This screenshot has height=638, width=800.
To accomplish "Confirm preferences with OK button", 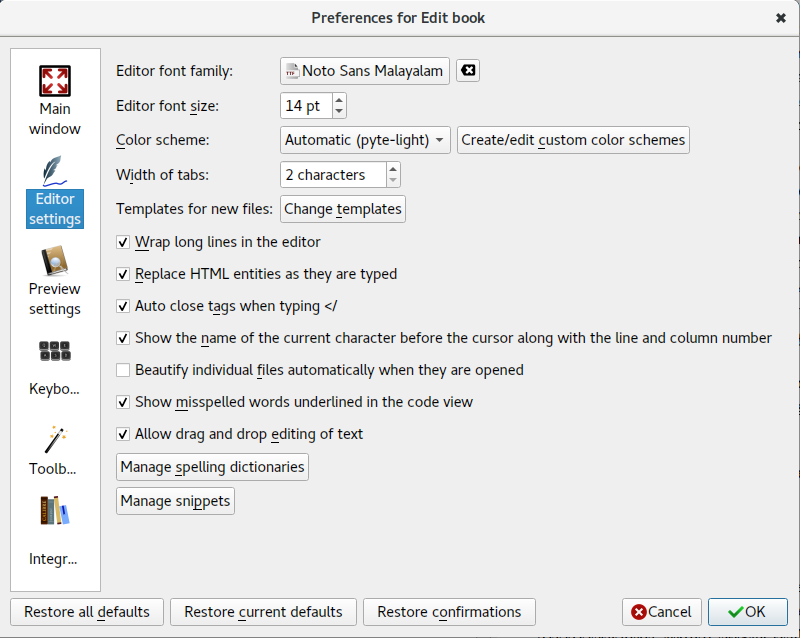I will pyautogui.click(x=747, y=612).
